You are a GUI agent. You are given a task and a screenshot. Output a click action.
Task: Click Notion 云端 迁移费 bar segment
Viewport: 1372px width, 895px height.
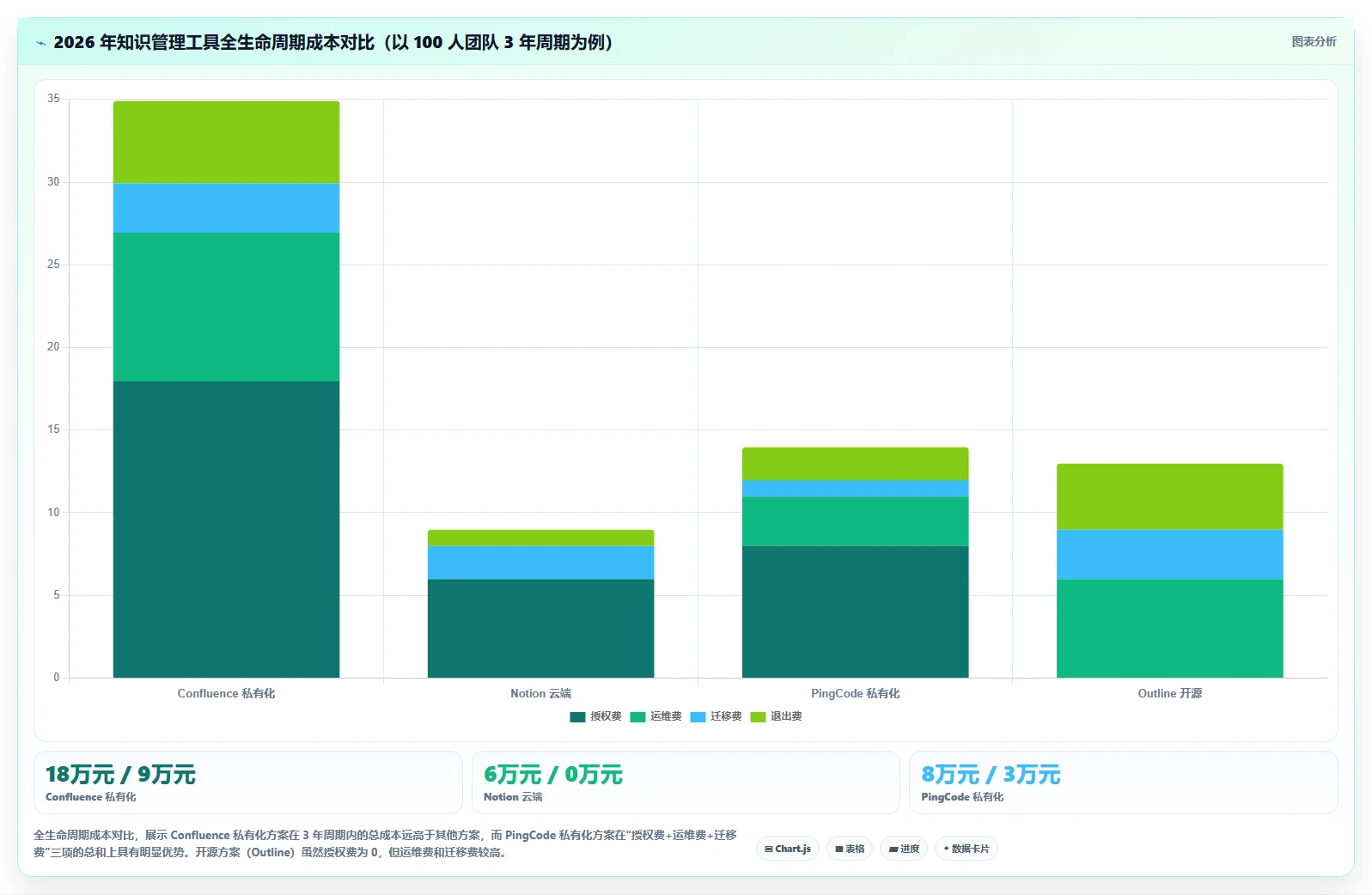click(540, 563)
